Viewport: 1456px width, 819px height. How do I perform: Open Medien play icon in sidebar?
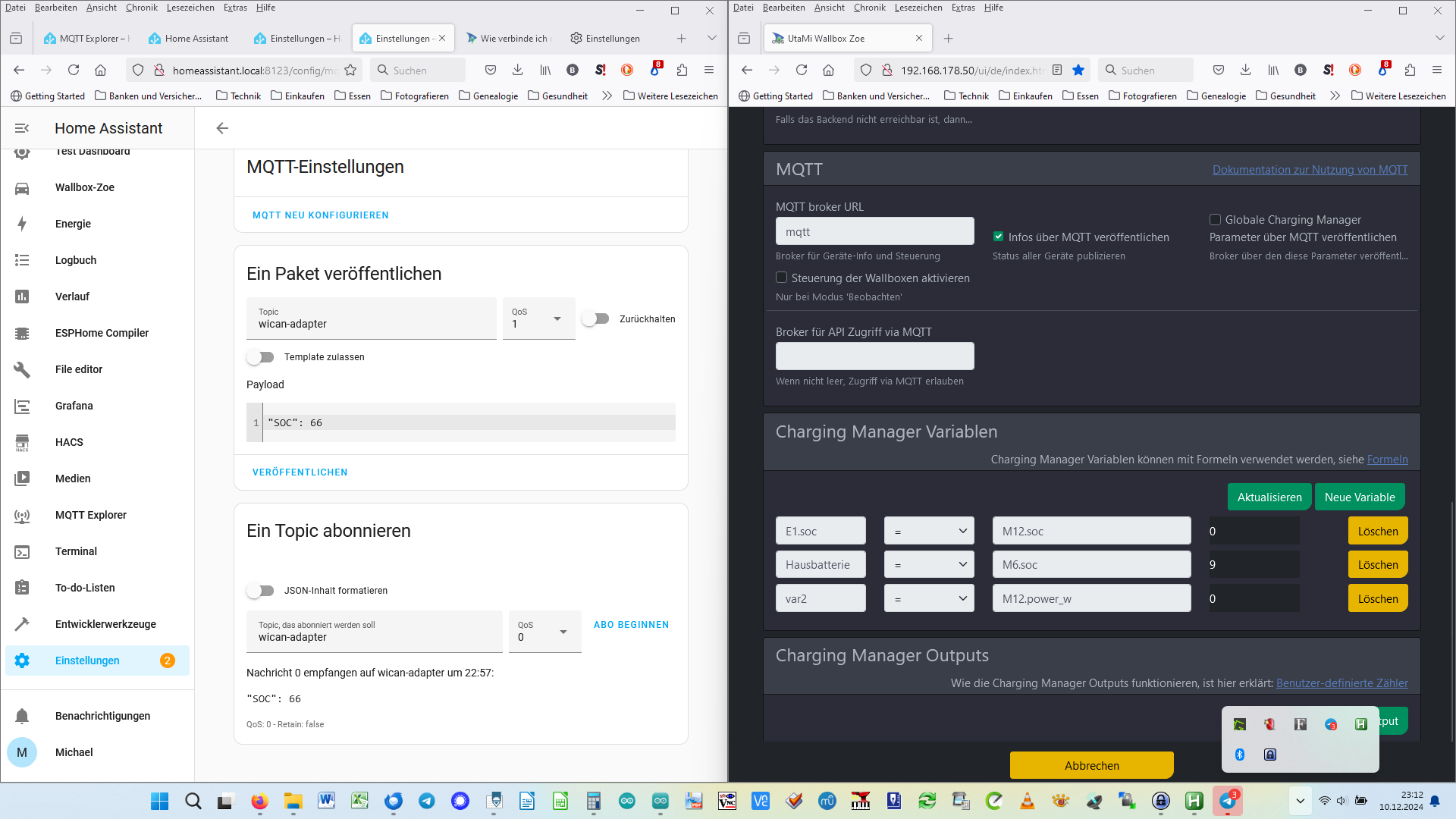coord(22,479)
